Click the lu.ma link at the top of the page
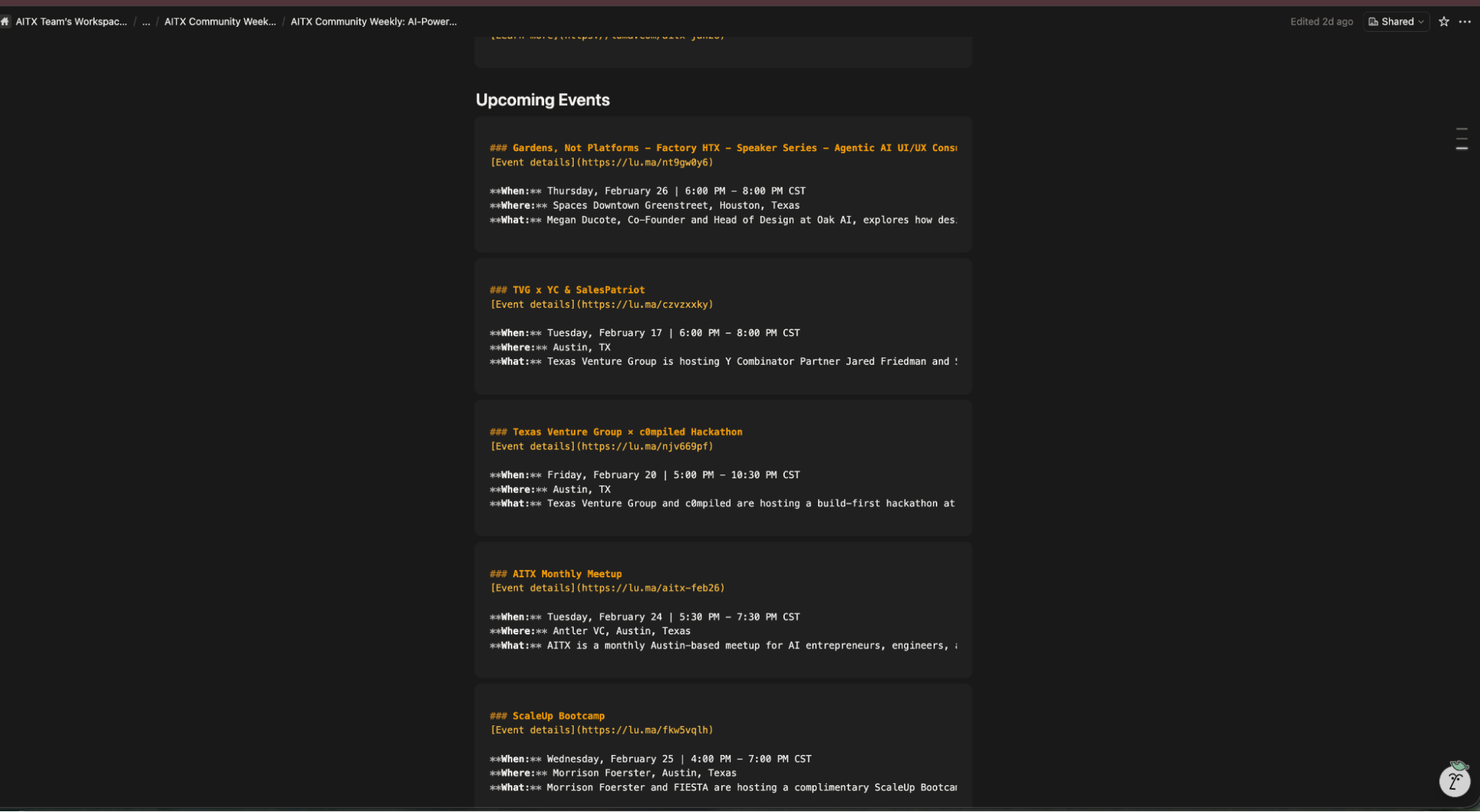Image resolution: width=1480 pixels, height=812 pixels. pos(607,35)
